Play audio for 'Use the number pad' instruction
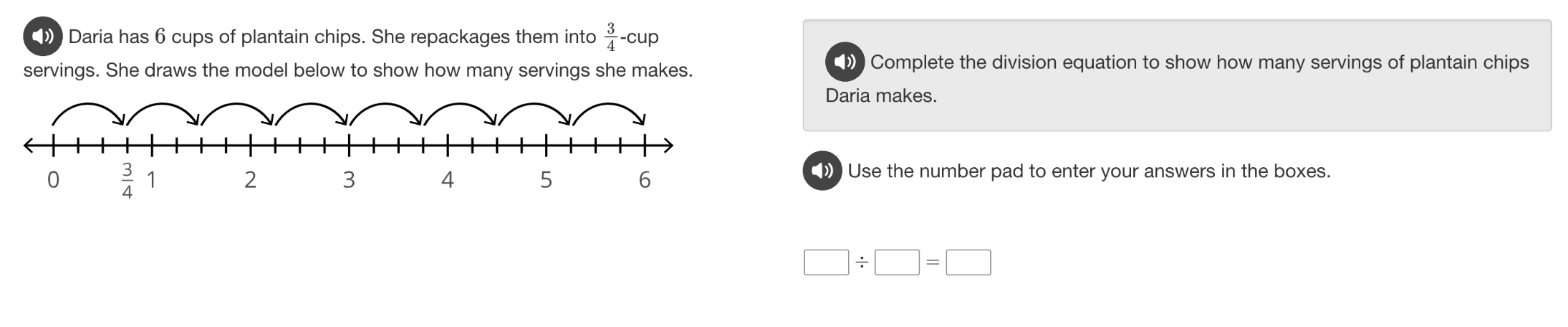The height and width of the screenshot is (327, 1568). [x=822, y=171]
